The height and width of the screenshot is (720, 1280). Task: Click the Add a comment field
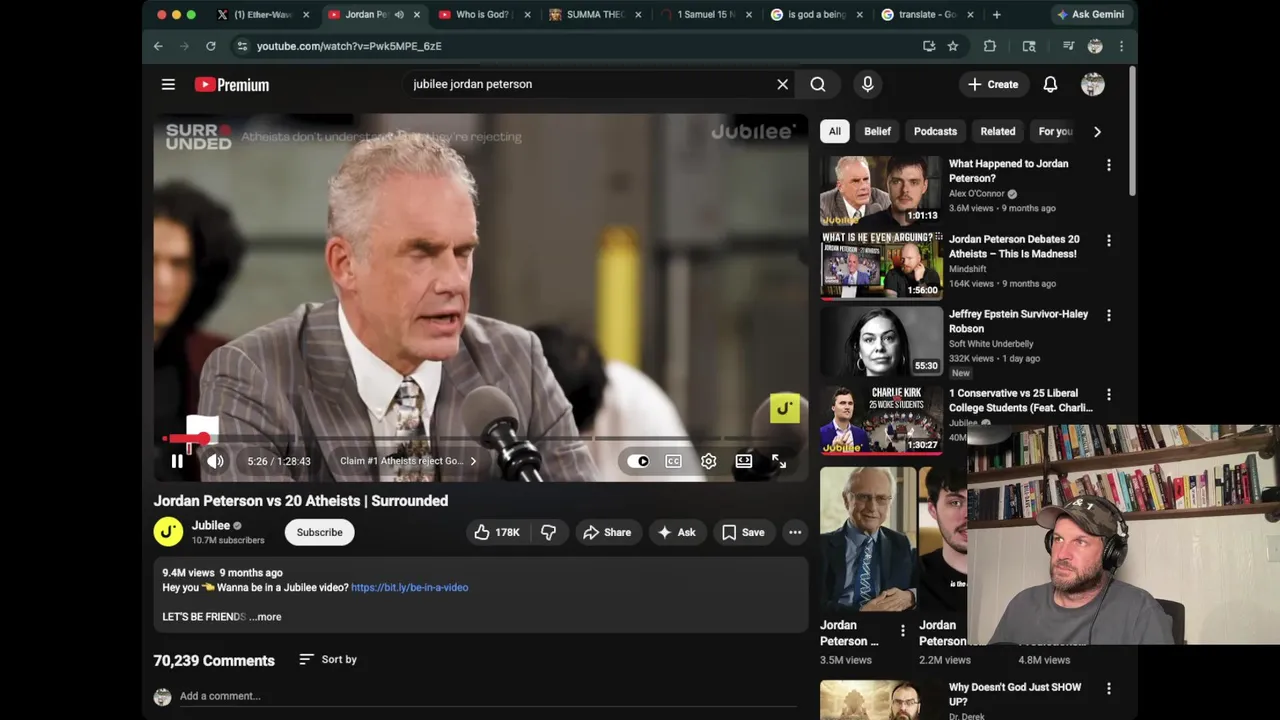coord(488,696)
